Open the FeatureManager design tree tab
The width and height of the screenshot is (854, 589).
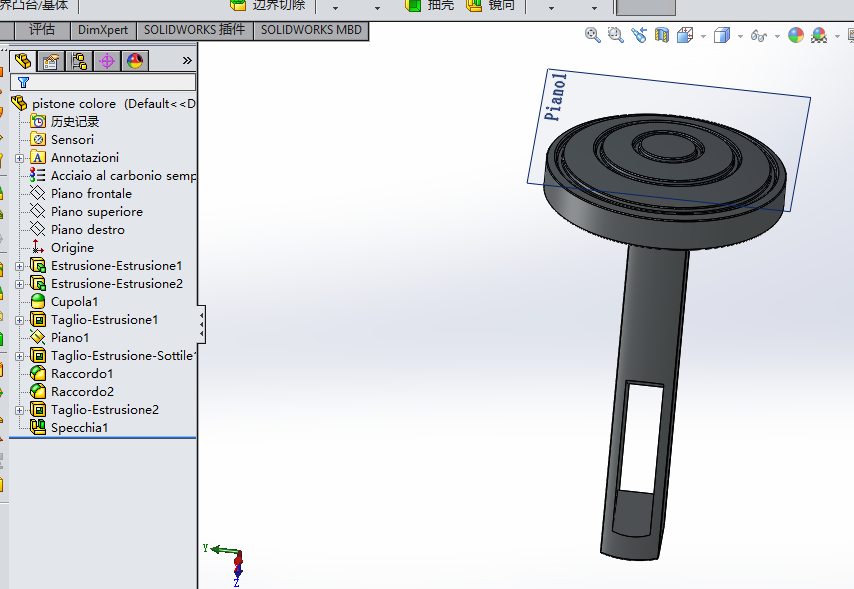coord(22,60)
